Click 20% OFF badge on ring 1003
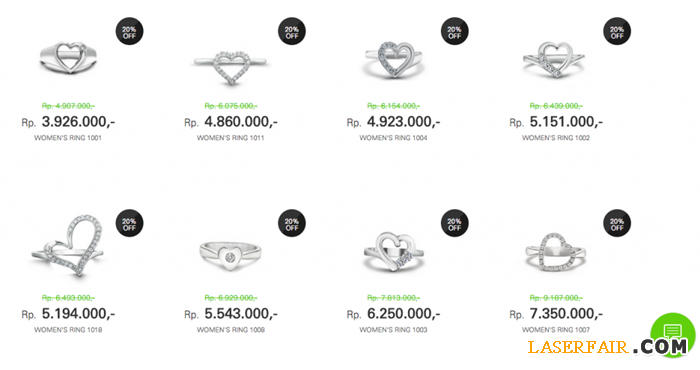Image resolution: width=700 pixels, height=370 pixels. point(454,223)
